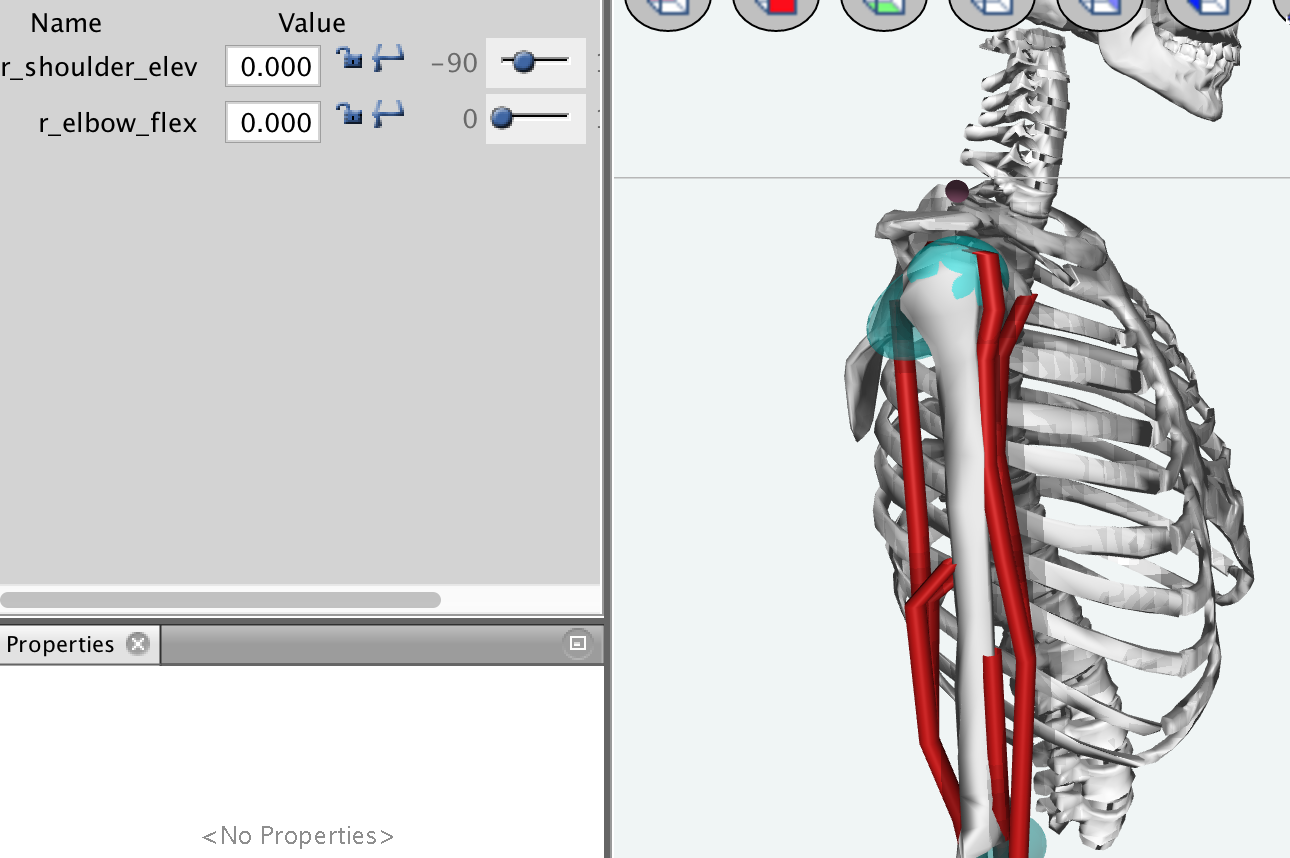1290x858 pixels.
Task: Close the Properties panel tab
Action: point(138,644)
